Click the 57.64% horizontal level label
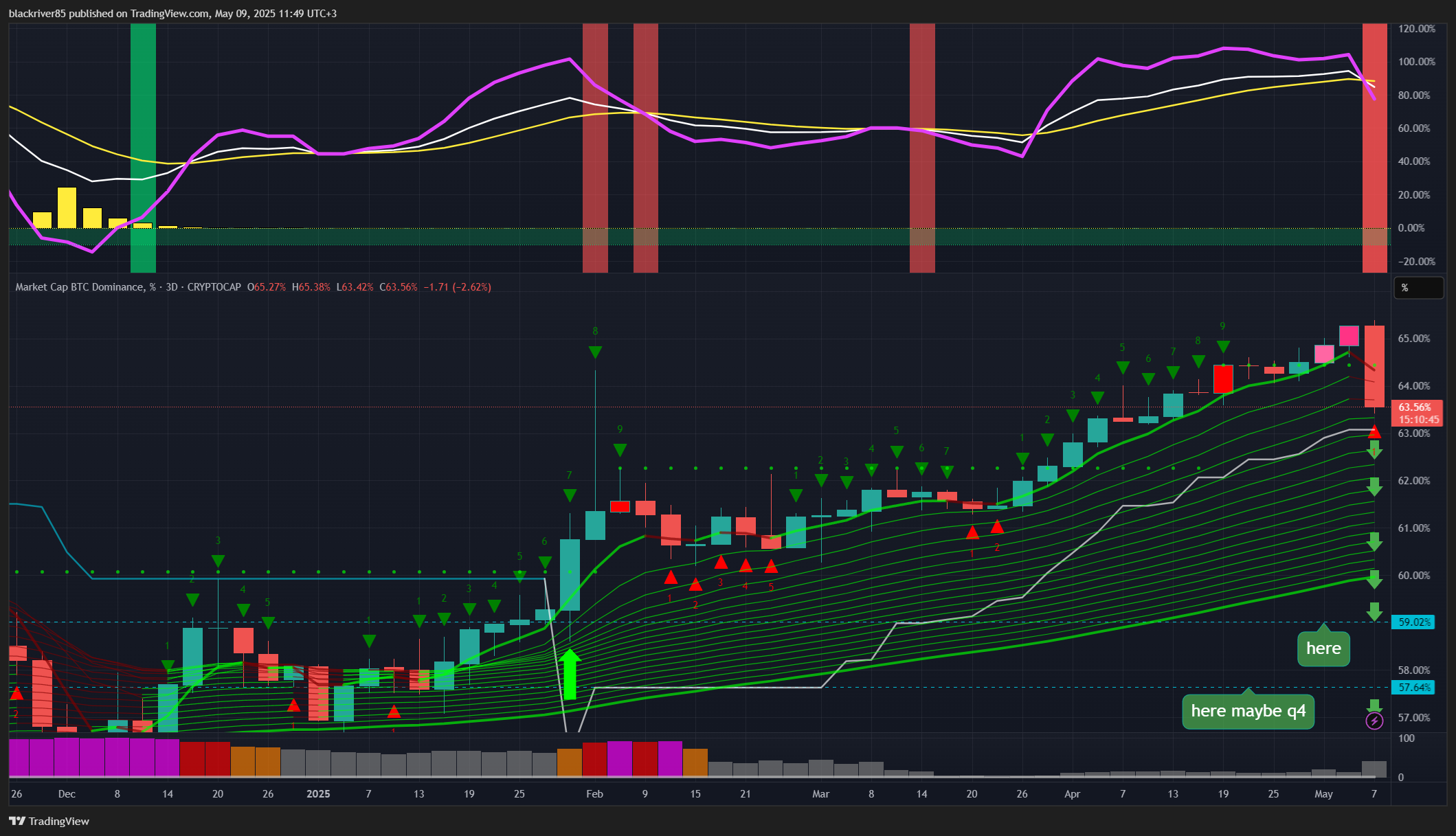The width and height of the screenshot is (1456, 836). [x=1413, y=688]
